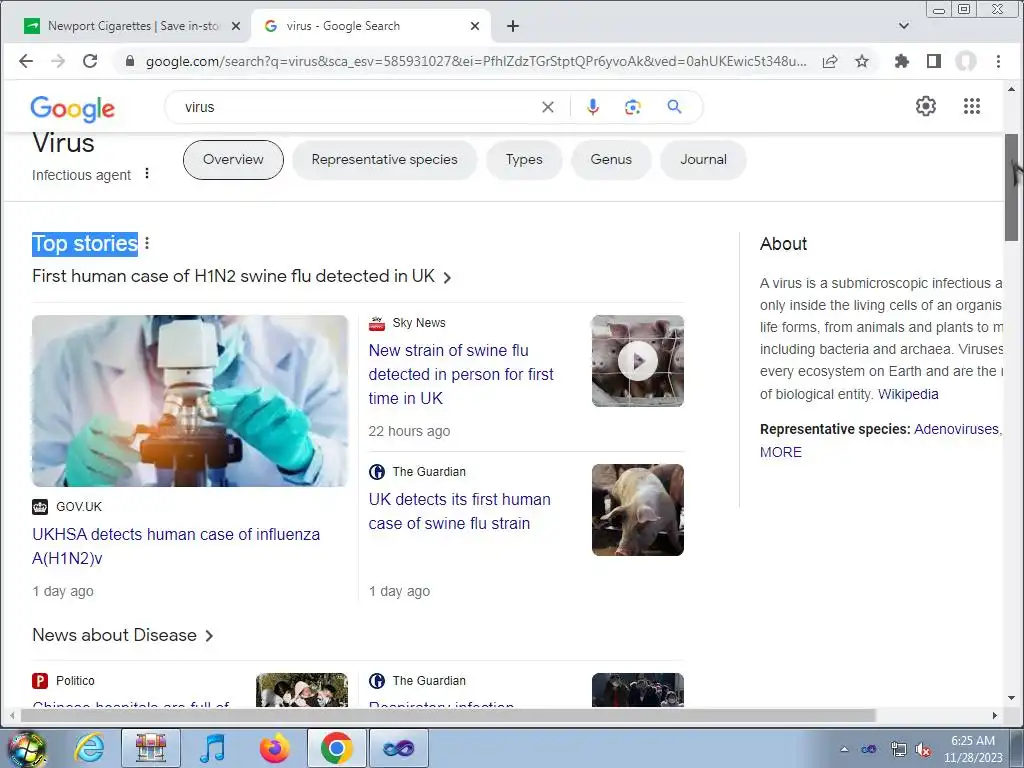Start voice search with the microphone icon
This screenshot has height=768, width=1024.
[592, 107]
